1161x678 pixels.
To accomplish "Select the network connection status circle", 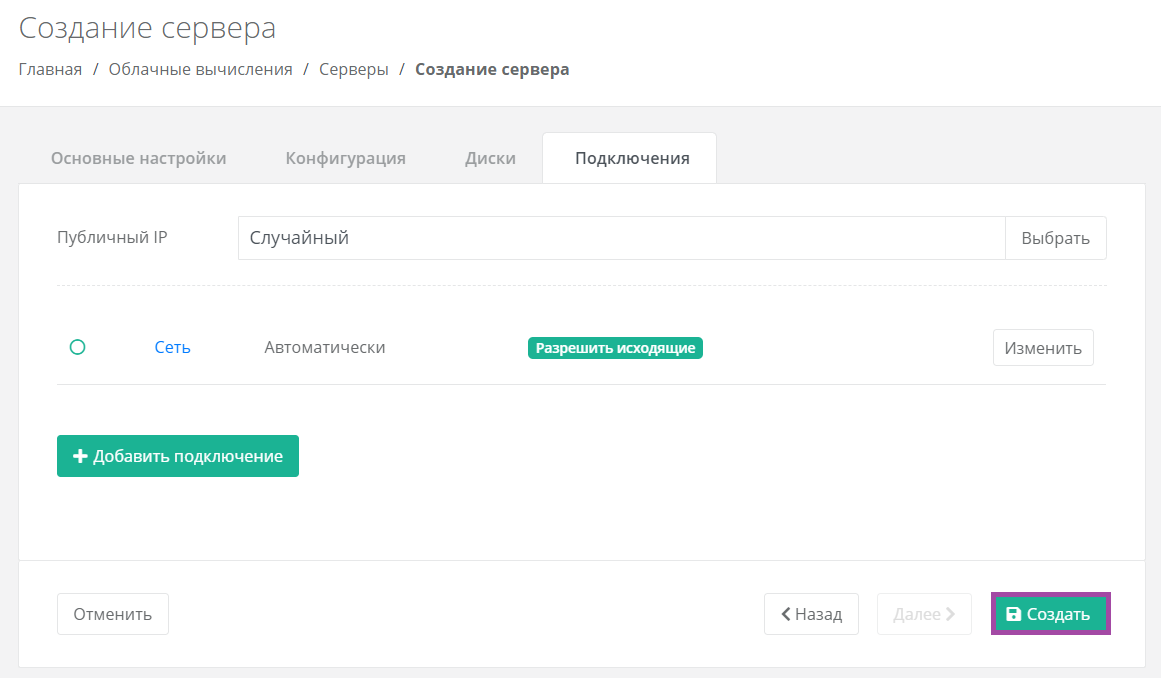I will [x=78, y=347].
